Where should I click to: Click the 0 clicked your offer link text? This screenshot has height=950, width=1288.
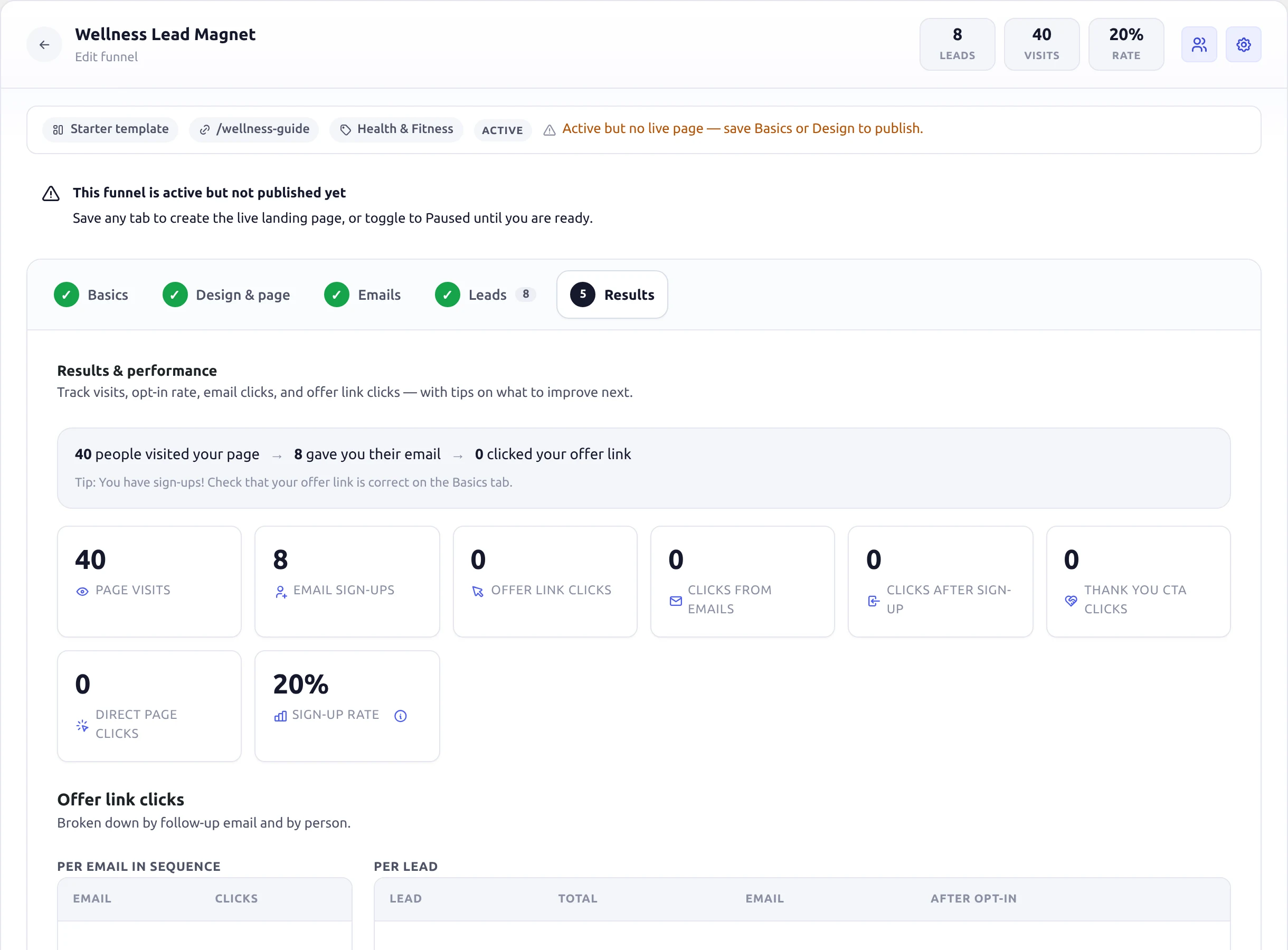click(553, 454)
